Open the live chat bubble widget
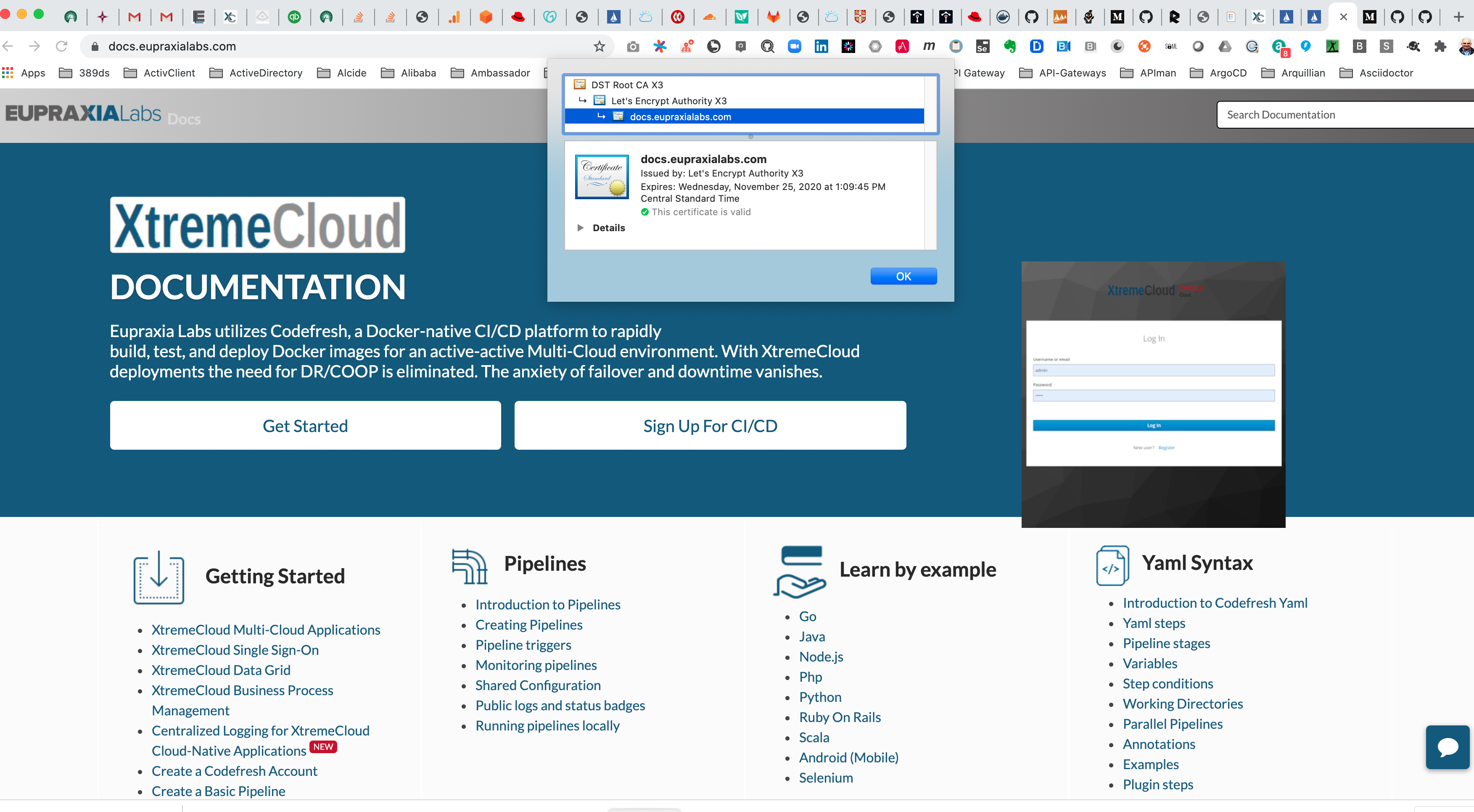 tap(1447, 747)
